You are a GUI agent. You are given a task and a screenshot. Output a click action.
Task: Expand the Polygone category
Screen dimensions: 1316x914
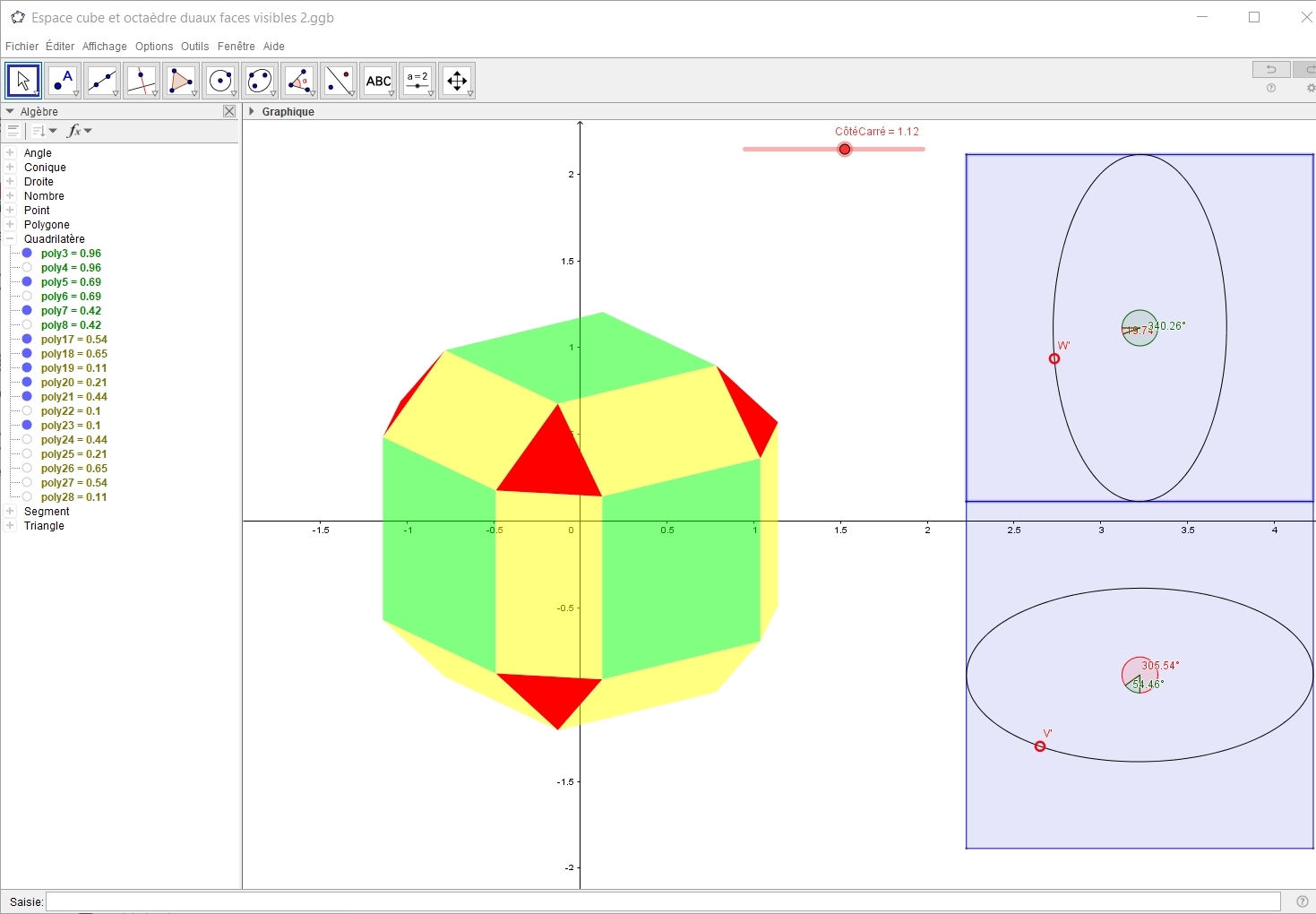click(x=11, y=225)
